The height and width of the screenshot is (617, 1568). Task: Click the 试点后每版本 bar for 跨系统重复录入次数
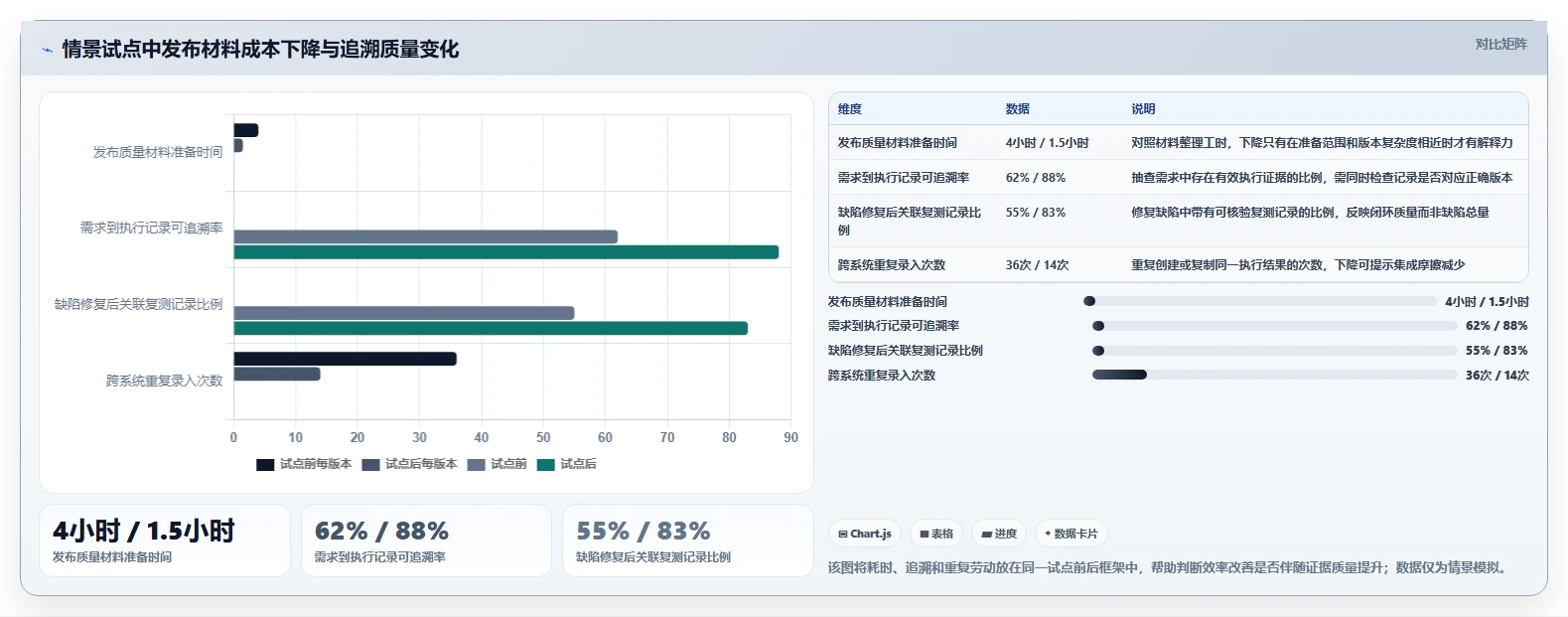point(277,374)
